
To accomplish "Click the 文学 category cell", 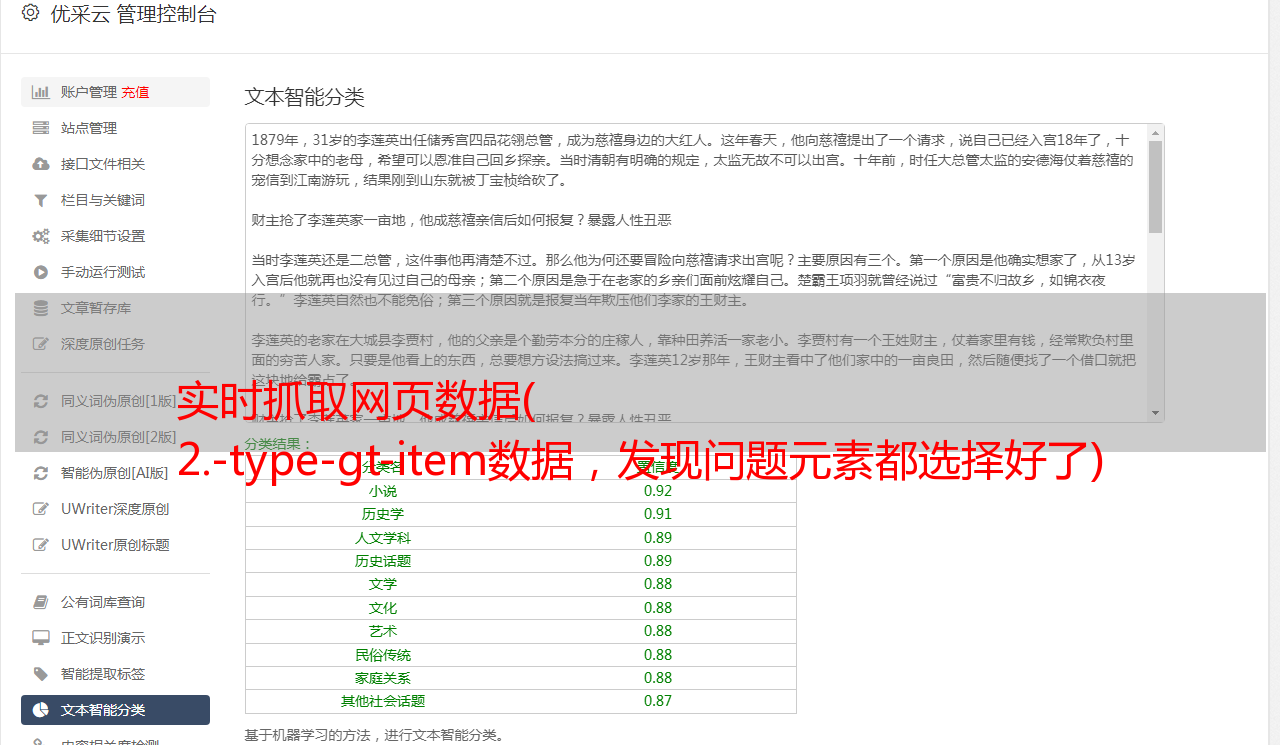I will [x=383, y=584].
